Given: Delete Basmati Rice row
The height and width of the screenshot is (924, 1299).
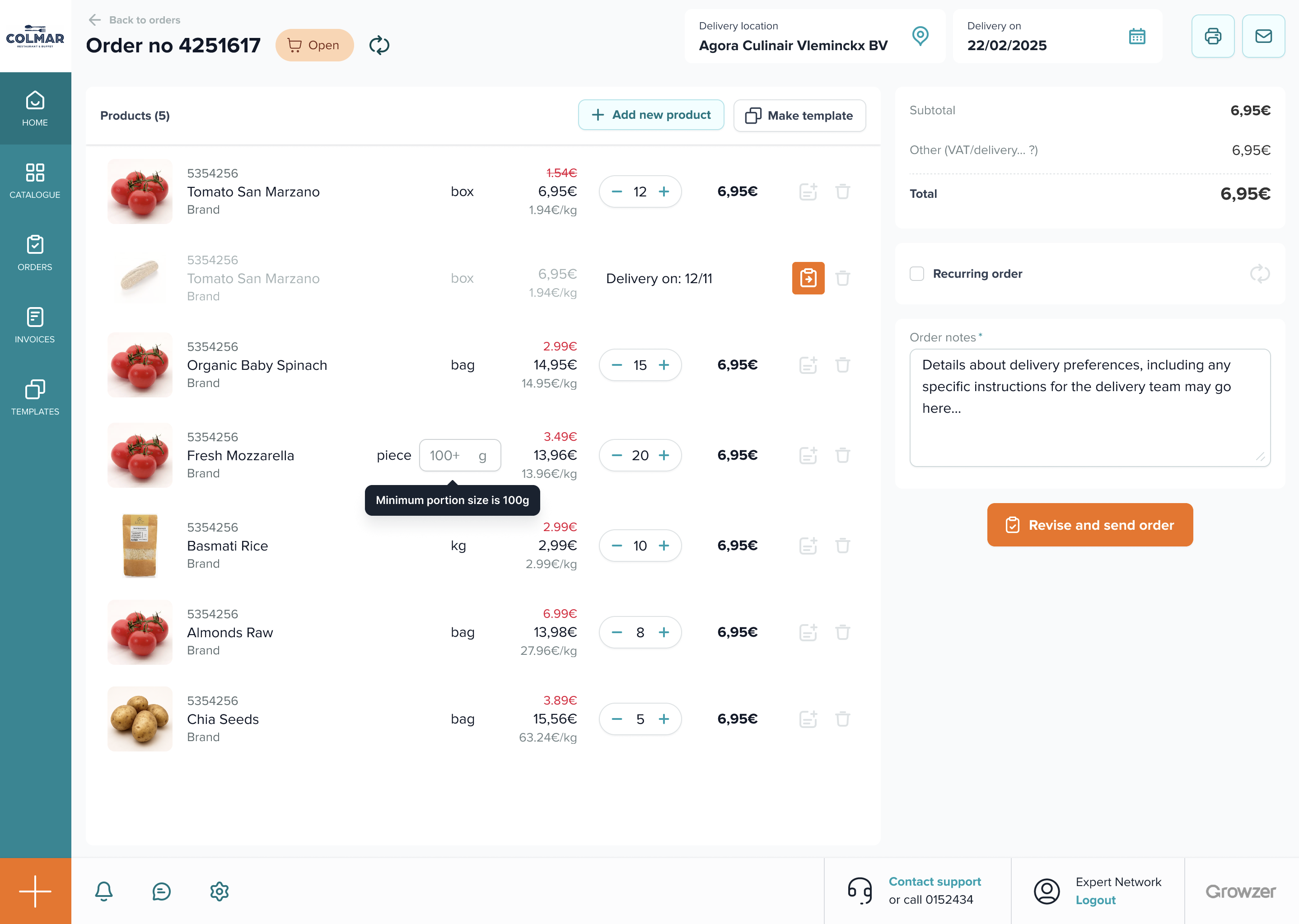Looking at the screenshot, I should [843, 546].
